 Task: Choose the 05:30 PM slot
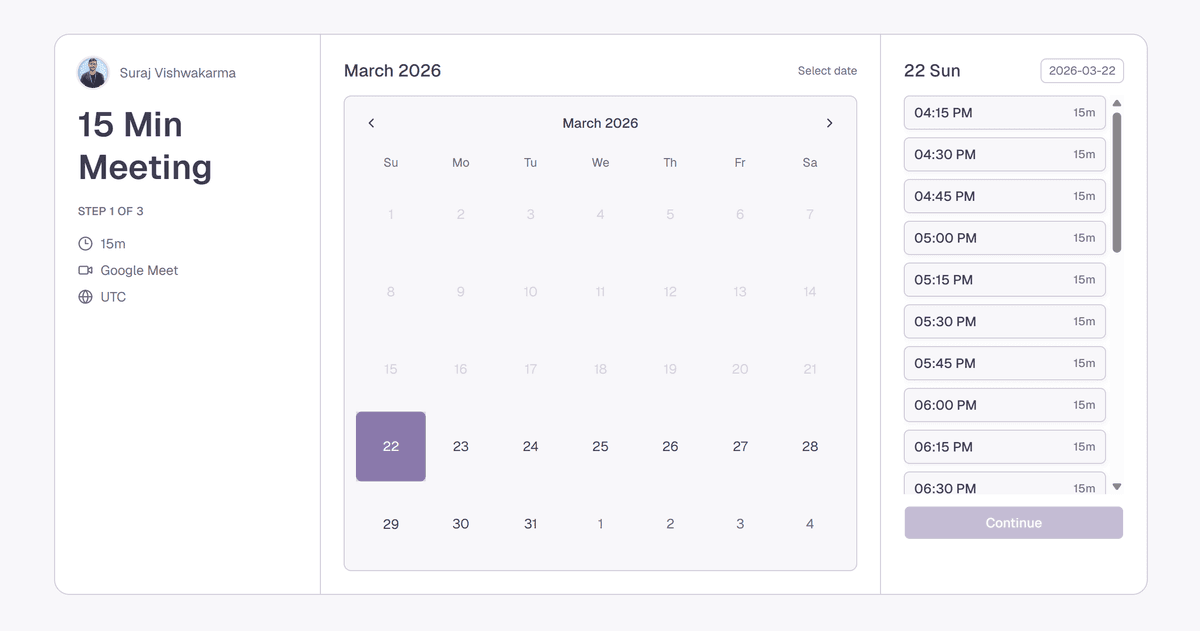(x=1004, y=321)
